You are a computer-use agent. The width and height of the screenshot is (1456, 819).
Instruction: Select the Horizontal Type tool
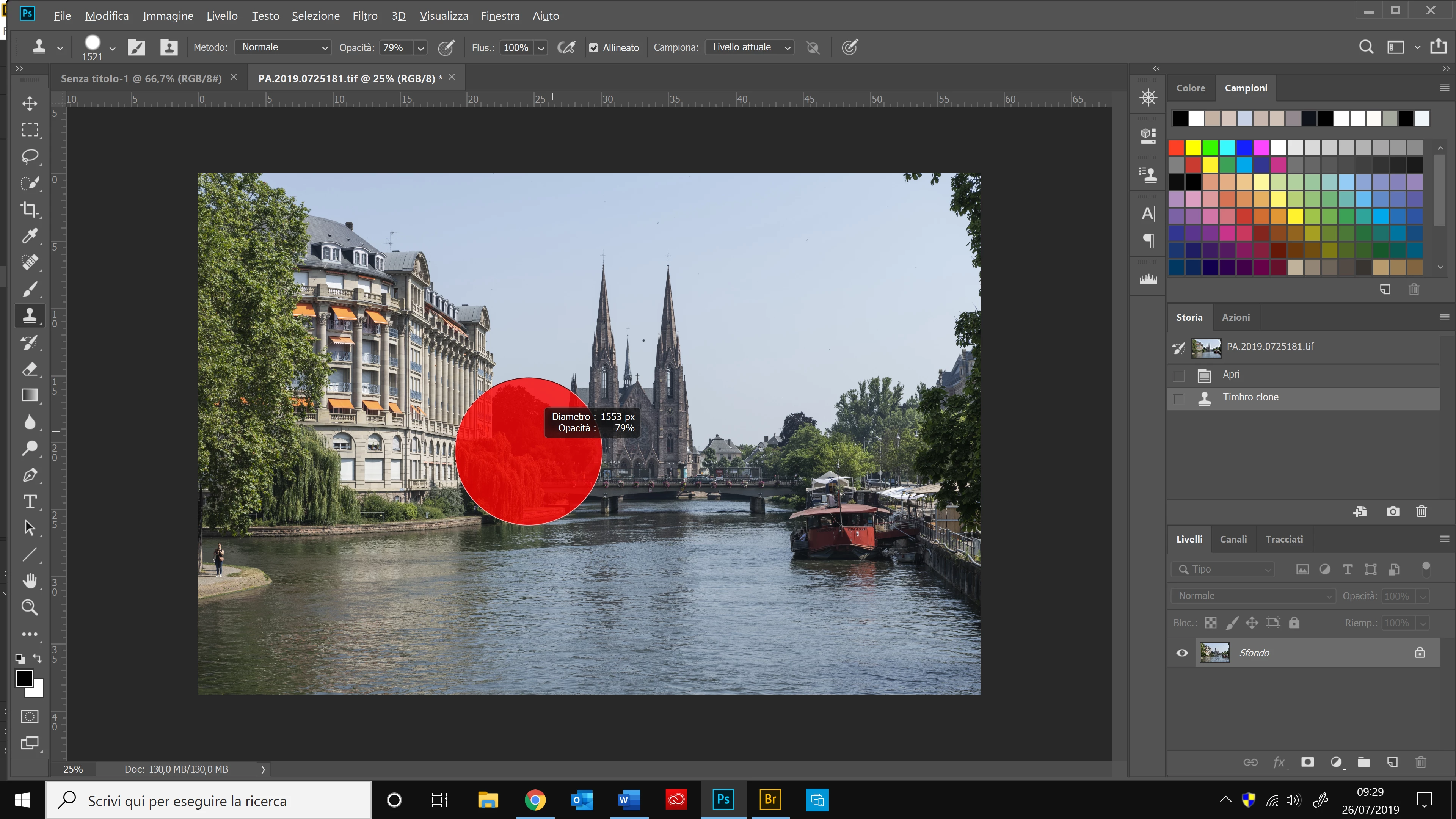30,501
